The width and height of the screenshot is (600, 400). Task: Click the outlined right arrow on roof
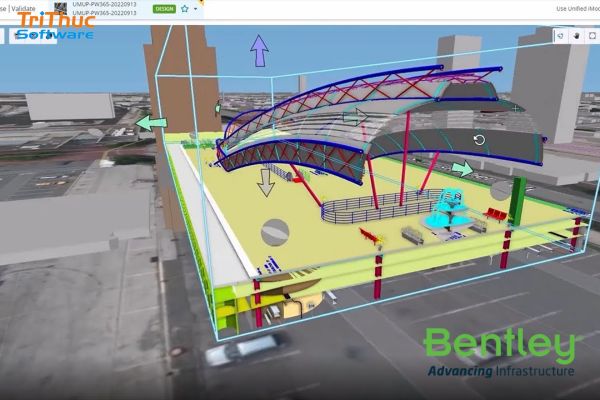[355, 116]
